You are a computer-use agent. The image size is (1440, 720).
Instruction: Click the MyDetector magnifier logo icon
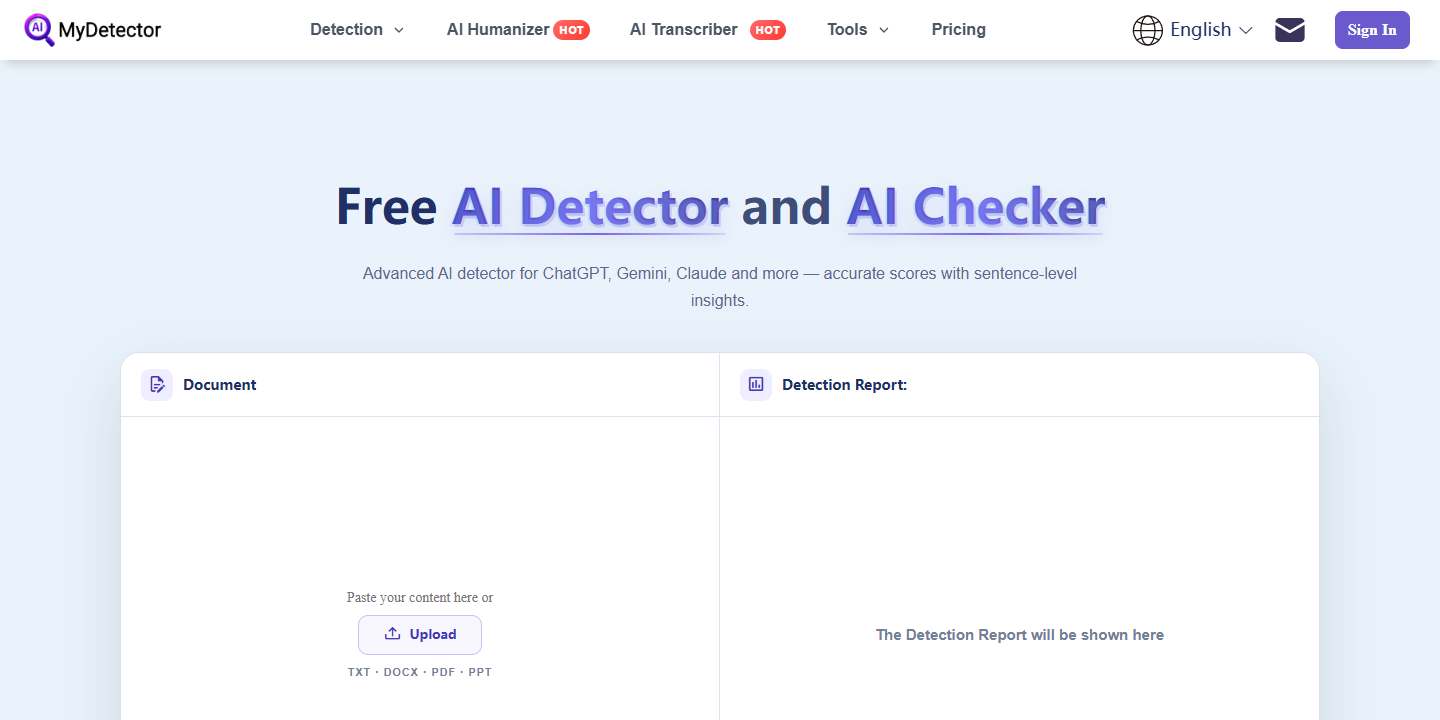(39, 30)
